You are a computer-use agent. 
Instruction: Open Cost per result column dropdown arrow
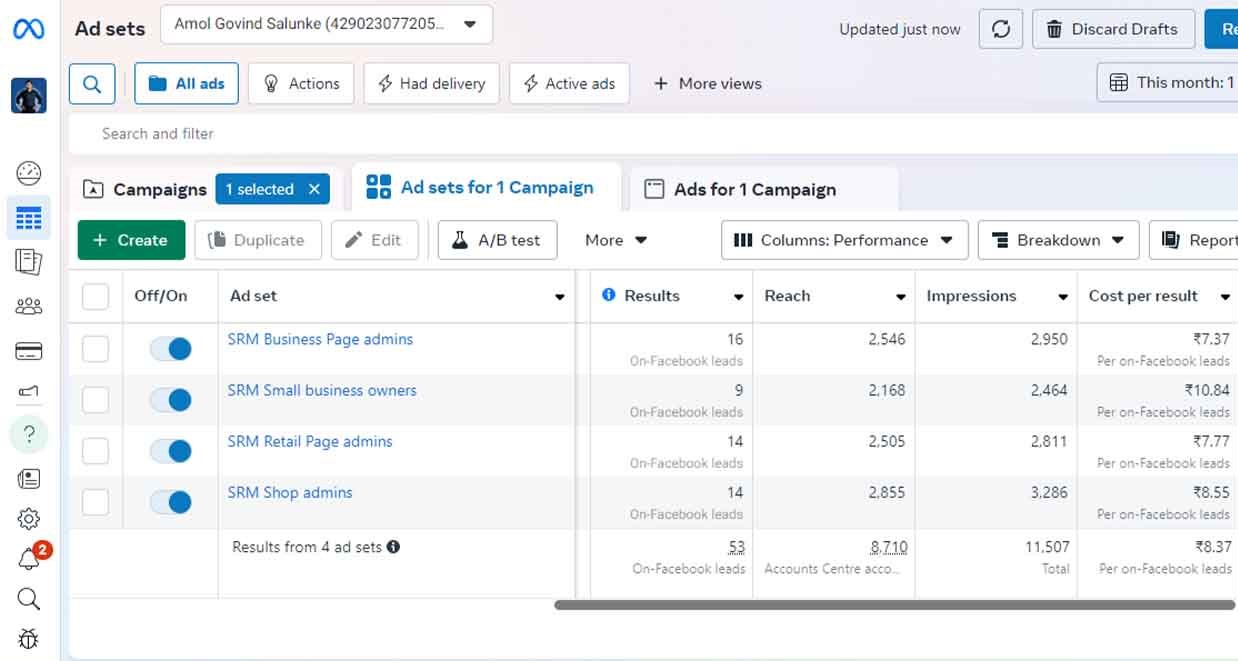[x=1224, y=297]
